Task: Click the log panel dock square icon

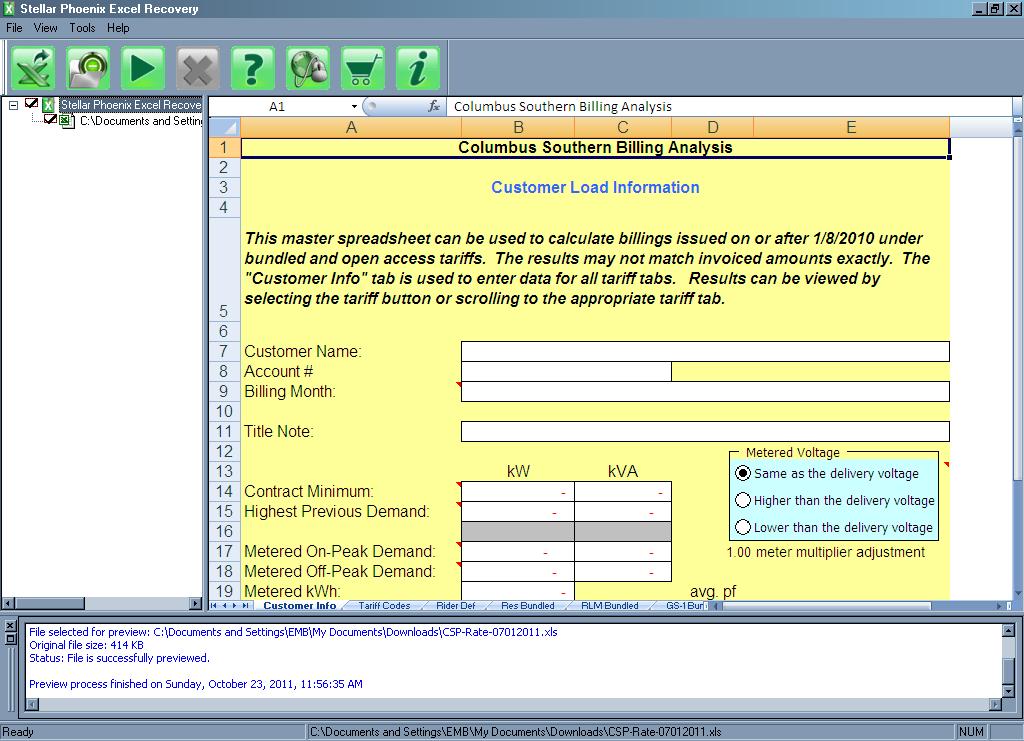Action: (x=10, y=638)
